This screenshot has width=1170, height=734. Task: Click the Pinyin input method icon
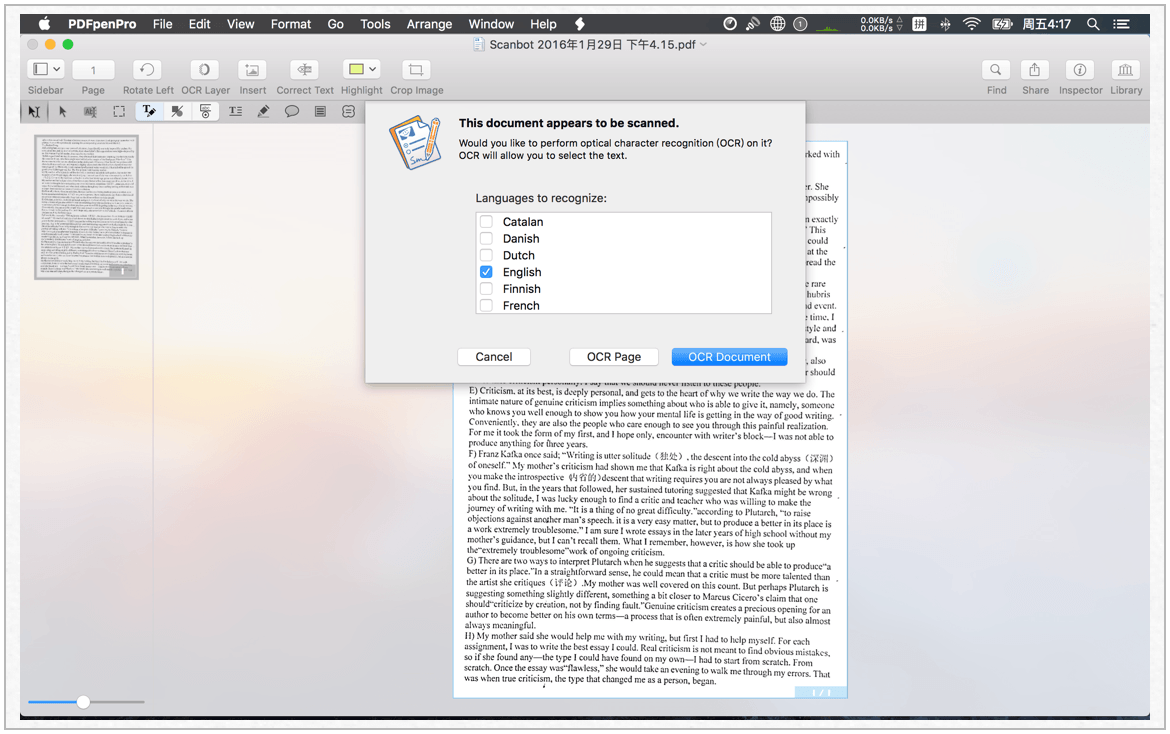(x=919, y=24)
